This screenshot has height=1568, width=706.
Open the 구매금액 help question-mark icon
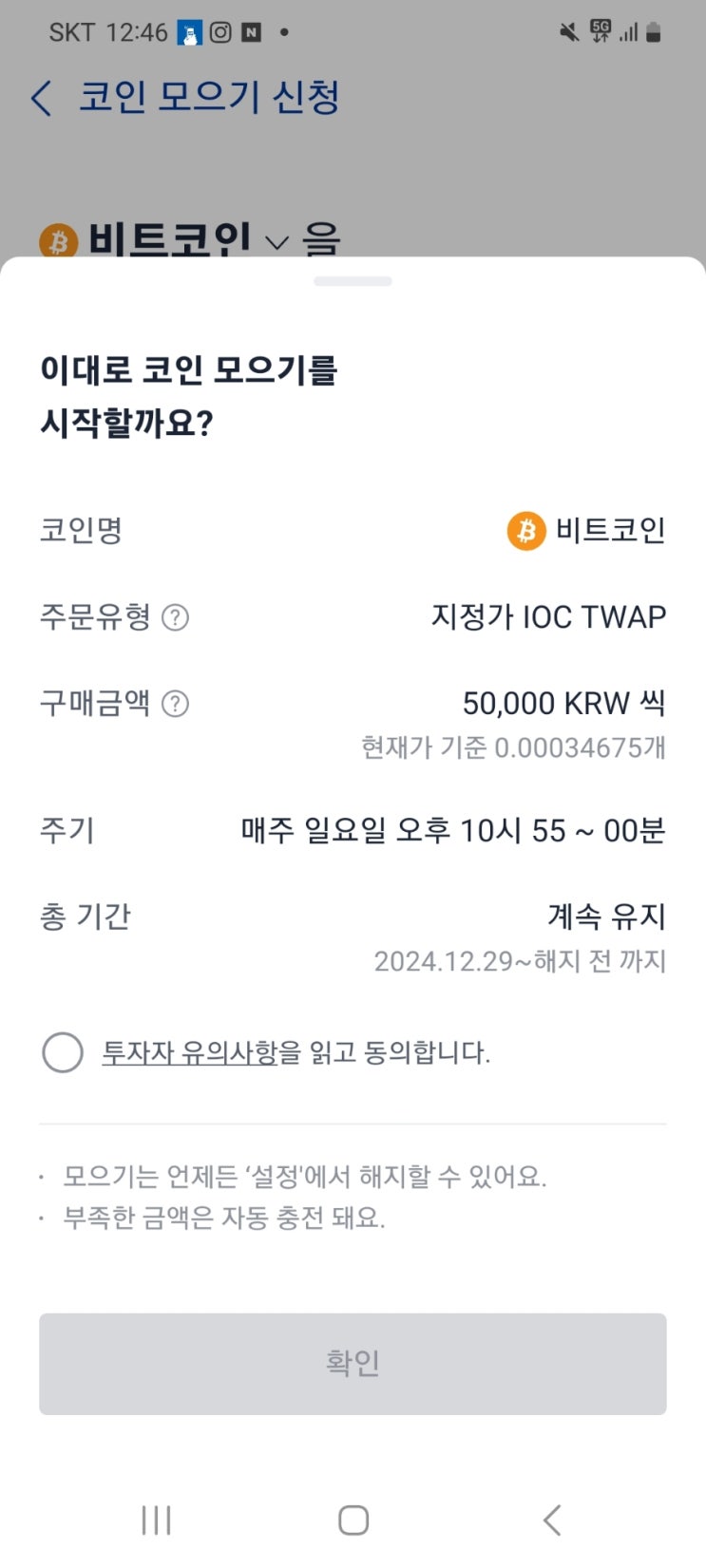coord(175,704)
